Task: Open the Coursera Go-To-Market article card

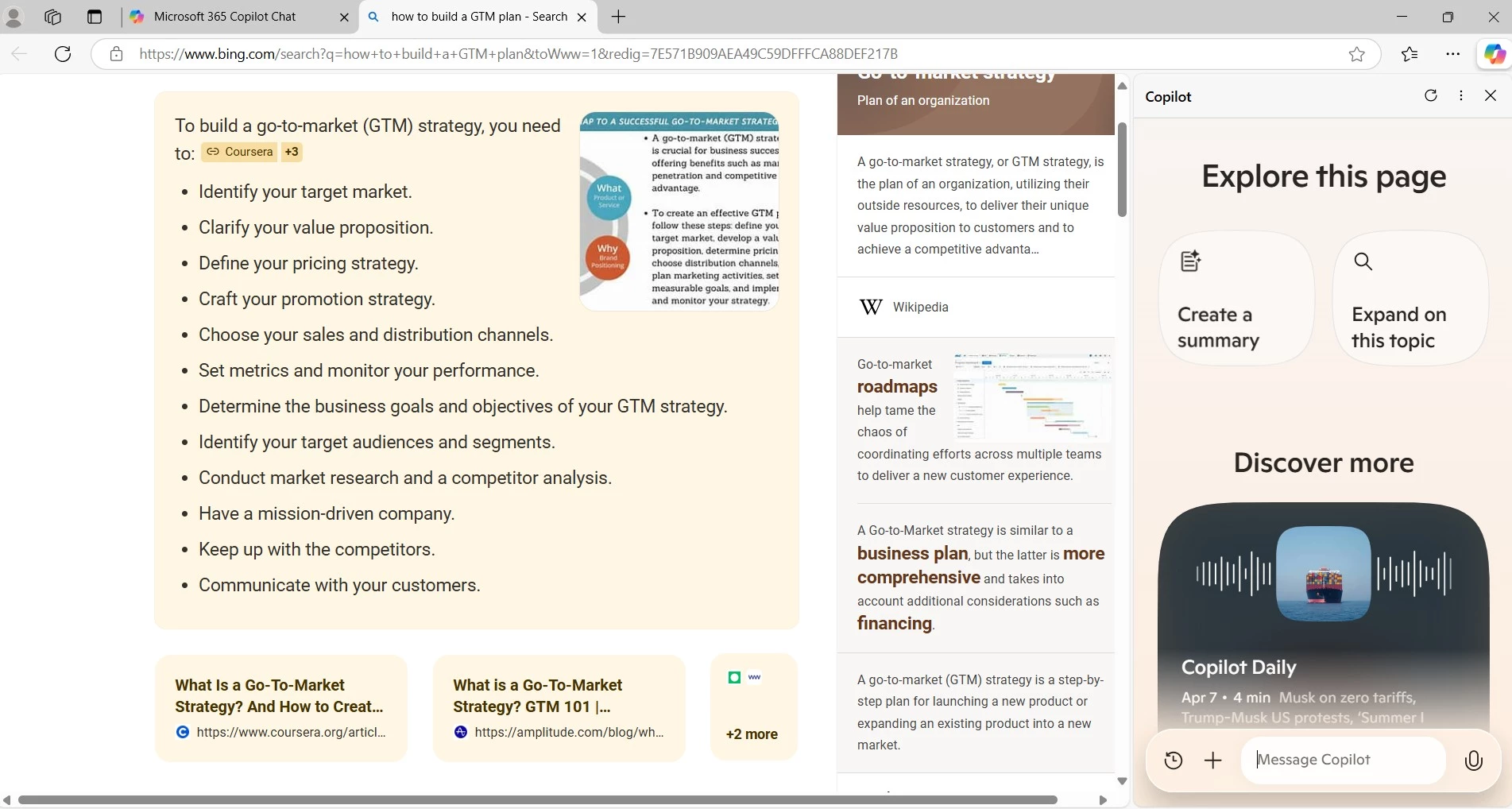Action: (x=281, y=708)
